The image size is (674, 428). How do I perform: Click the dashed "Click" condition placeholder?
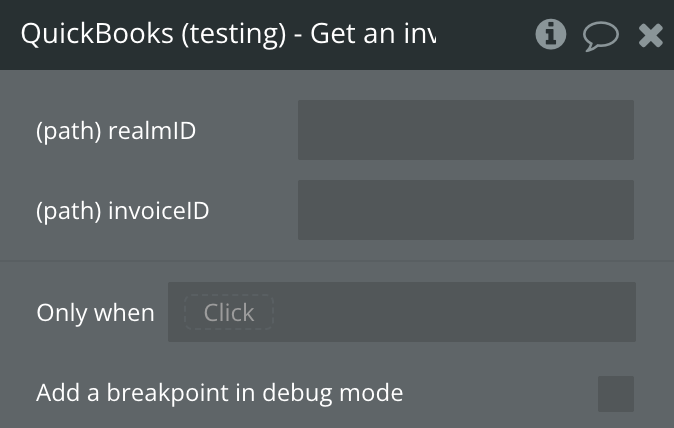pos(229,312)
